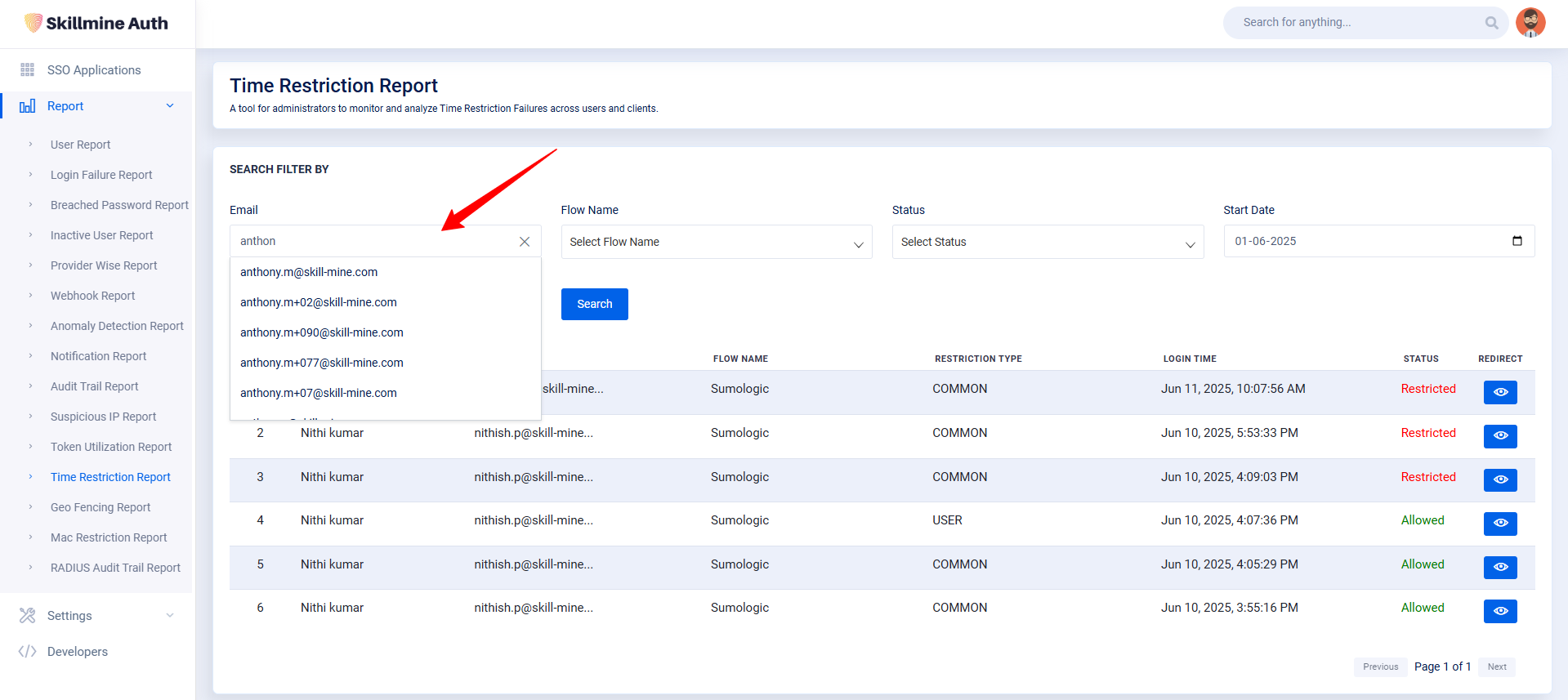Select anthony.m+090@skill-mine.com suggestion
The height and width of the screenshot is (700, 1568).
(x=322, y=332)
